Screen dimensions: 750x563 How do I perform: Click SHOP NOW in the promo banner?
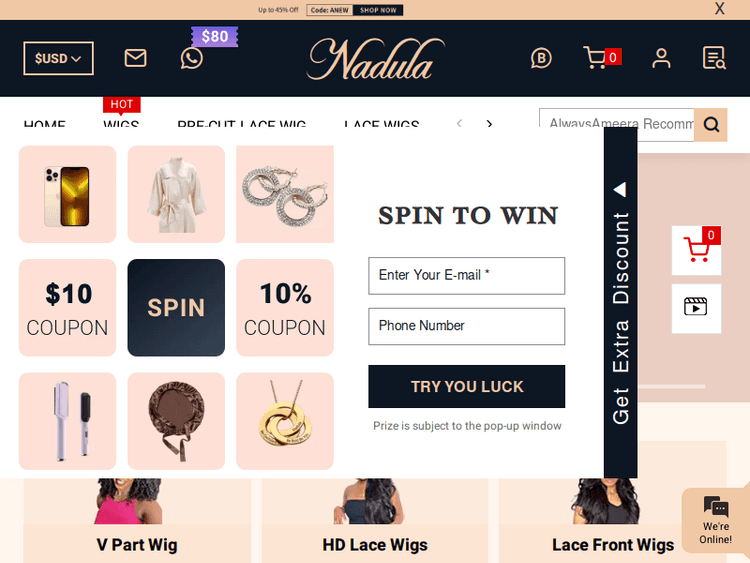pyautogui.click(x=378, y=10)
